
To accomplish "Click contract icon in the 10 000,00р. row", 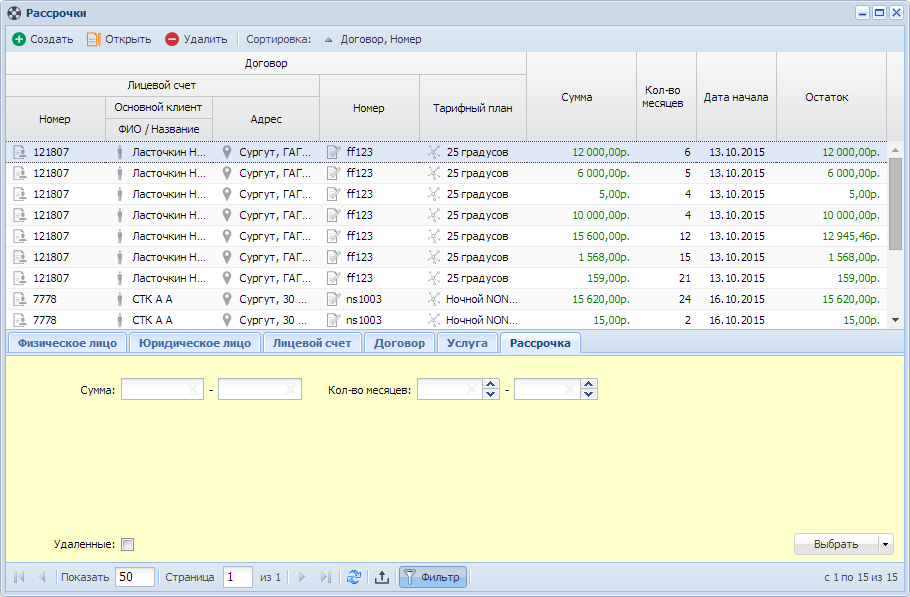I will coord(334,215).
